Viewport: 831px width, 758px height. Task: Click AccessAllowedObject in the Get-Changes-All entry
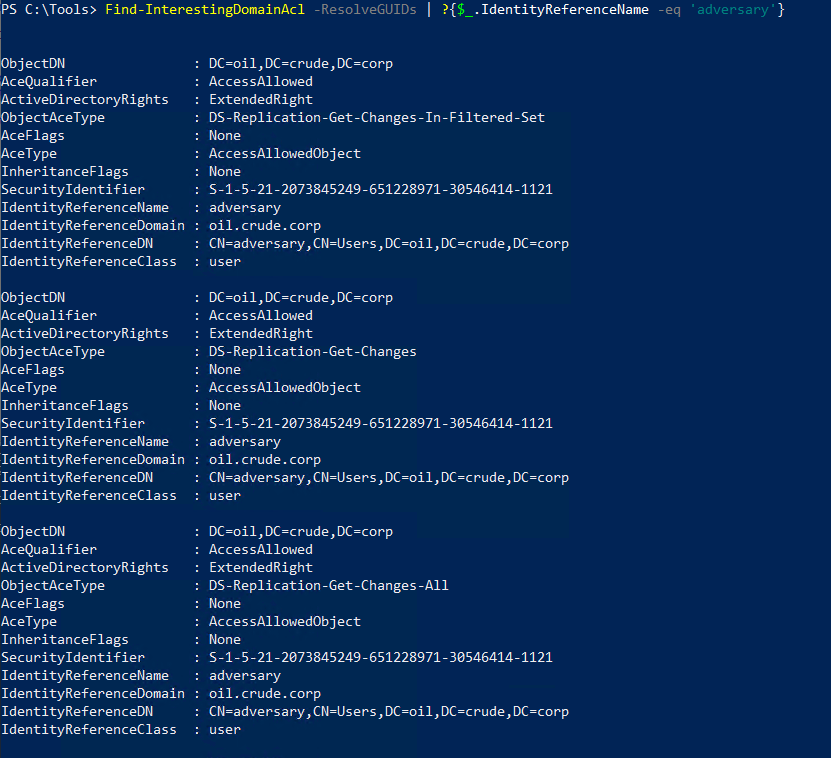285,622
